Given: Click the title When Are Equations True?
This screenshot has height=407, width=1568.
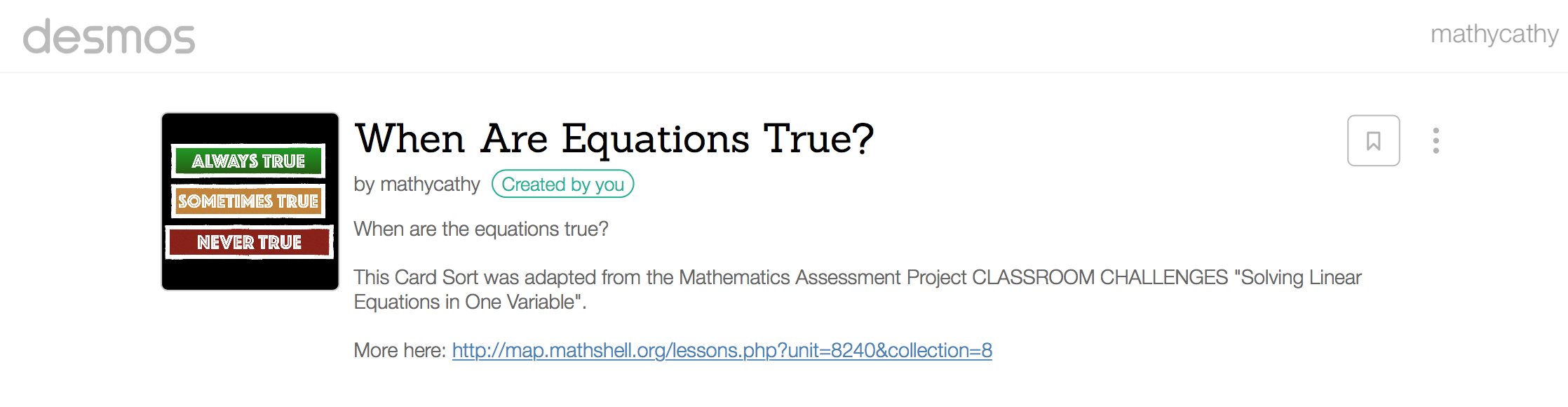Looking at the screenshot, I should coord(614,138).
